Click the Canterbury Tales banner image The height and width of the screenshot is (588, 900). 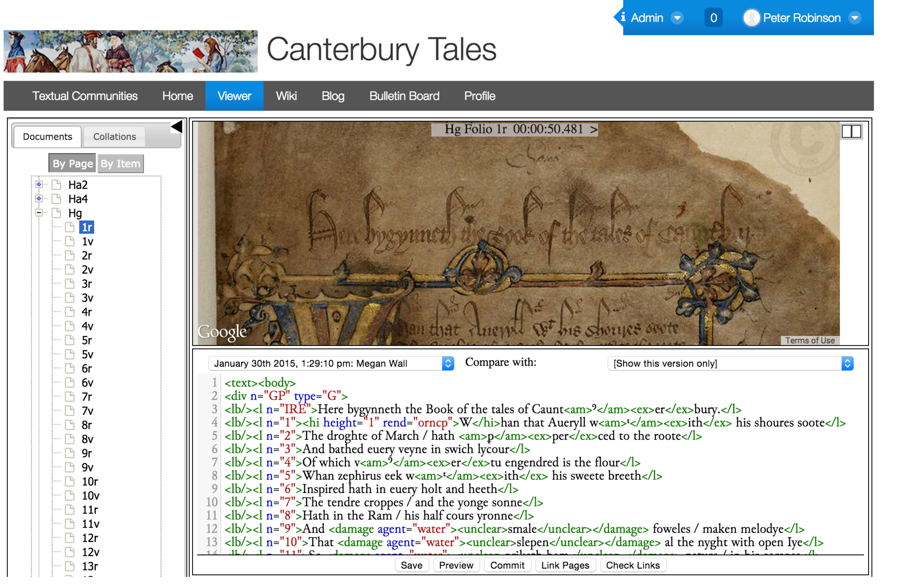(x=131, y=51)
